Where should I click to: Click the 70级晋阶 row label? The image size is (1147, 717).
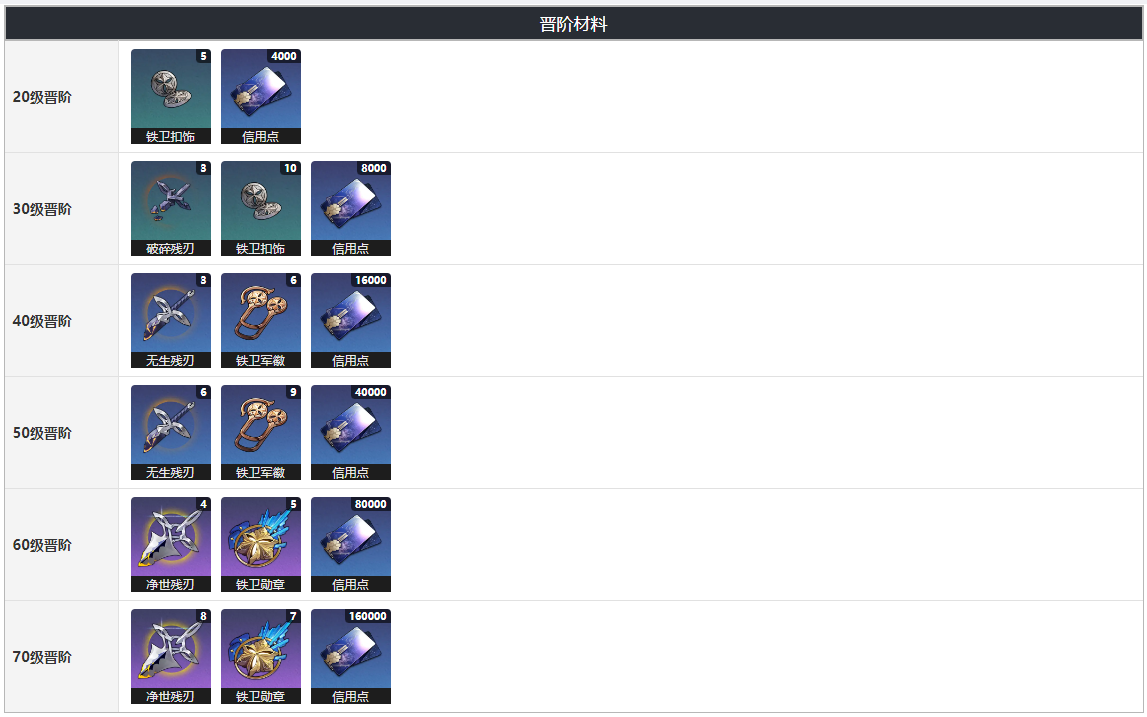(42, 657)
